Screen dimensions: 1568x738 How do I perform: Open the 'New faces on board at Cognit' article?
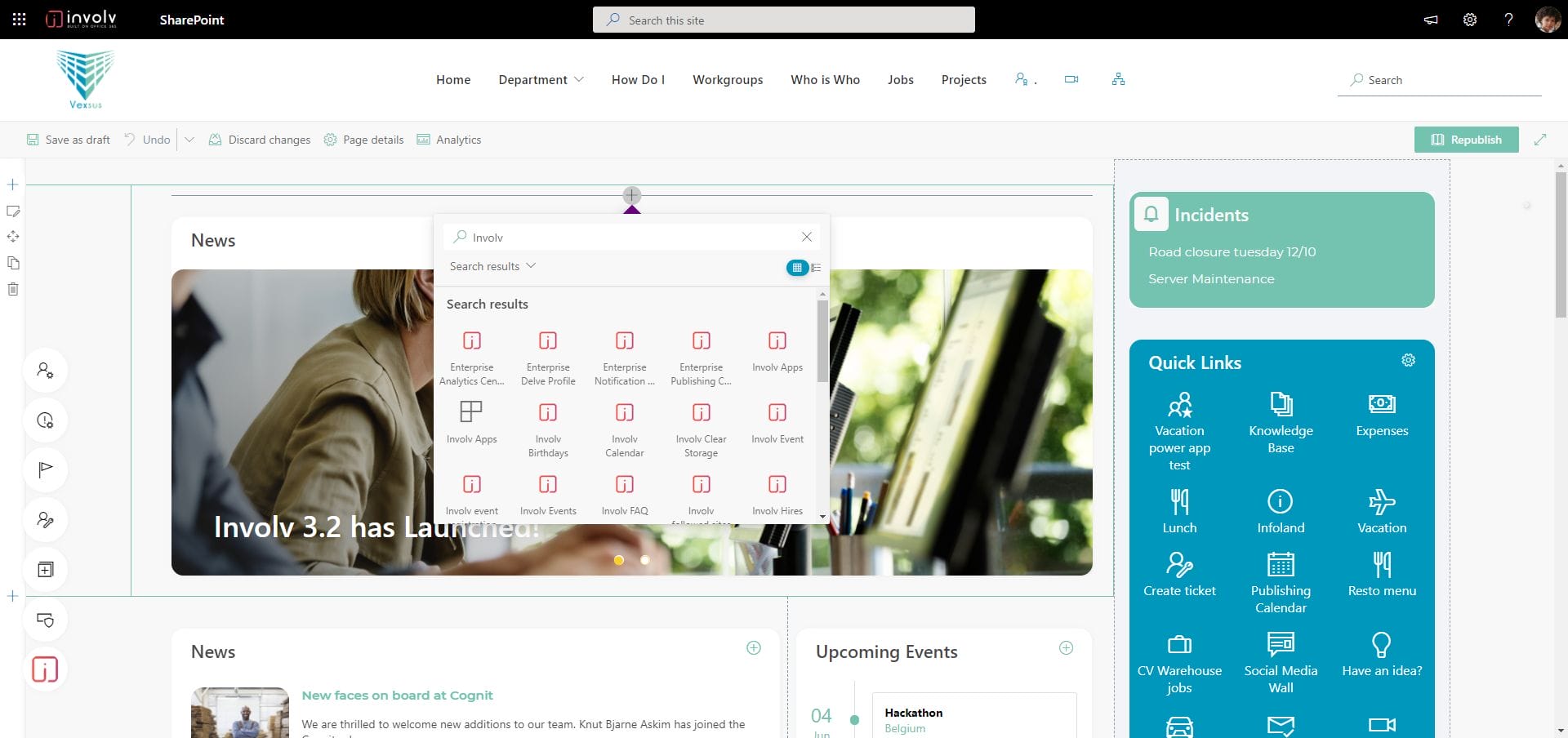[x=397, y=696]
